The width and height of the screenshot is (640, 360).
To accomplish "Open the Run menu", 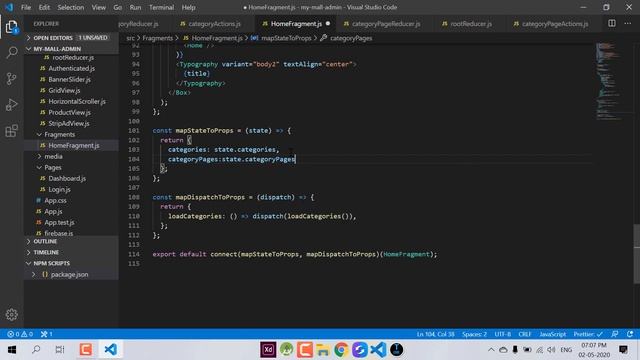I will (x=135, y=7).
